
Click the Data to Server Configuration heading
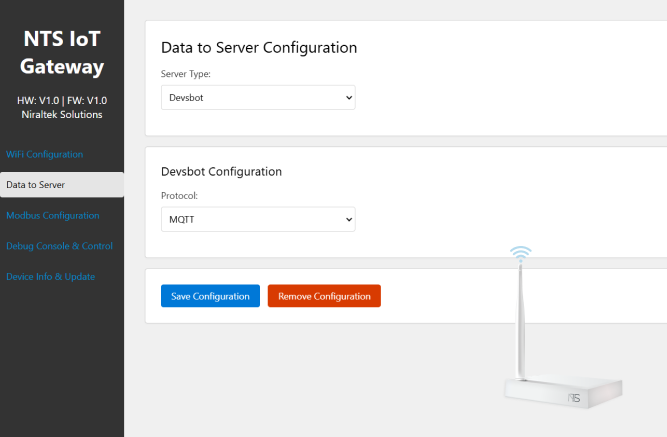259,47
